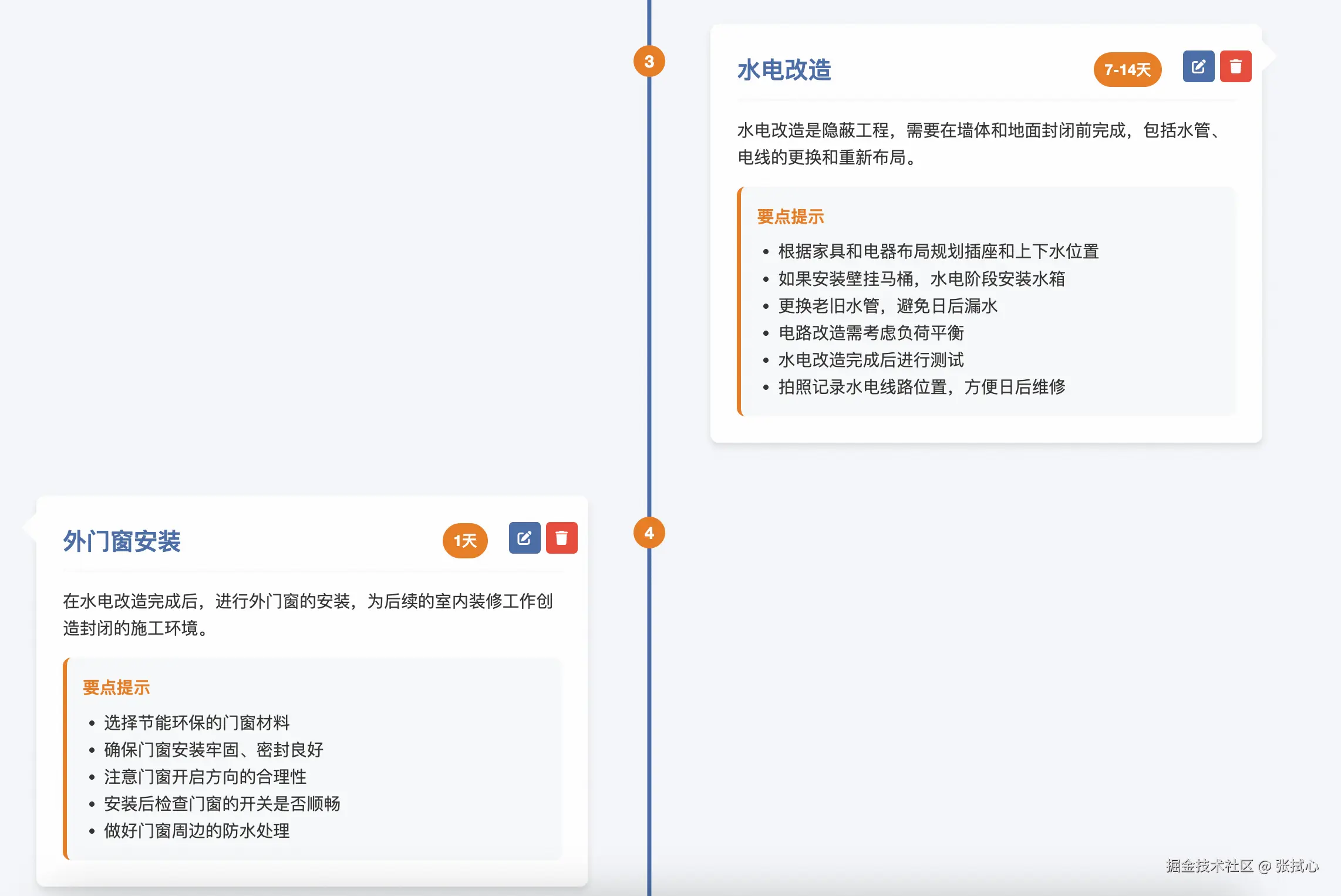The image size is (1341, 896).
Task: Click tip 做好门窗周边的防水处理
Action: coord(197,831)
